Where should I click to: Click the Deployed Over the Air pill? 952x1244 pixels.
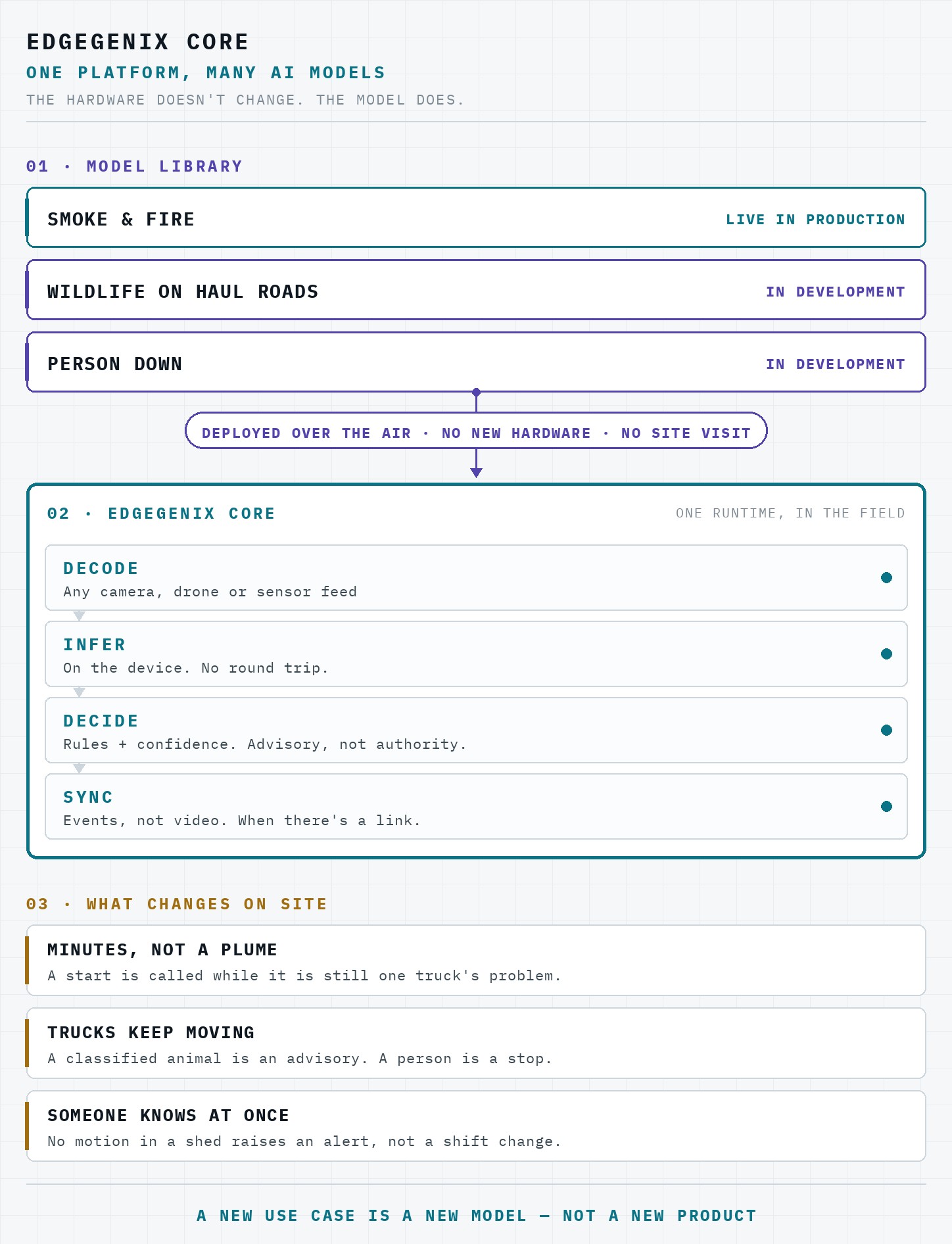click(476, 431)
